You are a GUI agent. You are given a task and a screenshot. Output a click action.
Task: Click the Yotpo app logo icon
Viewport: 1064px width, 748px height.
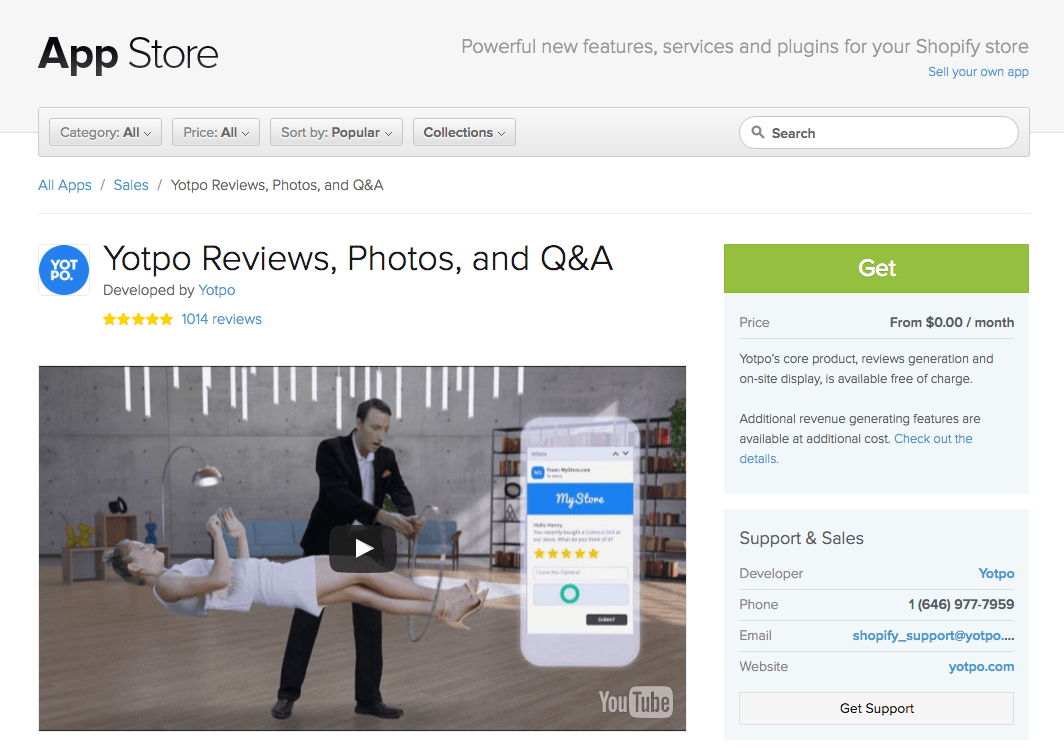64,270
